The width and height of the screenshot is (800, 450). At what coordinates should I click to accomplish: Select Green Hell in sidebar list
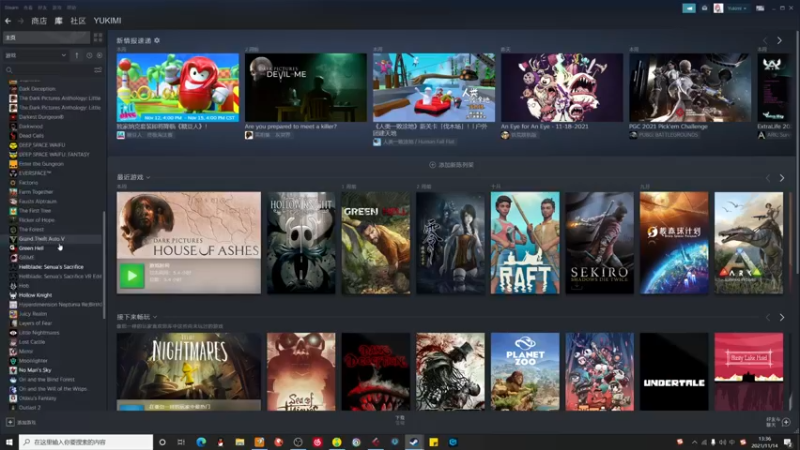click(x=31, y=248)
